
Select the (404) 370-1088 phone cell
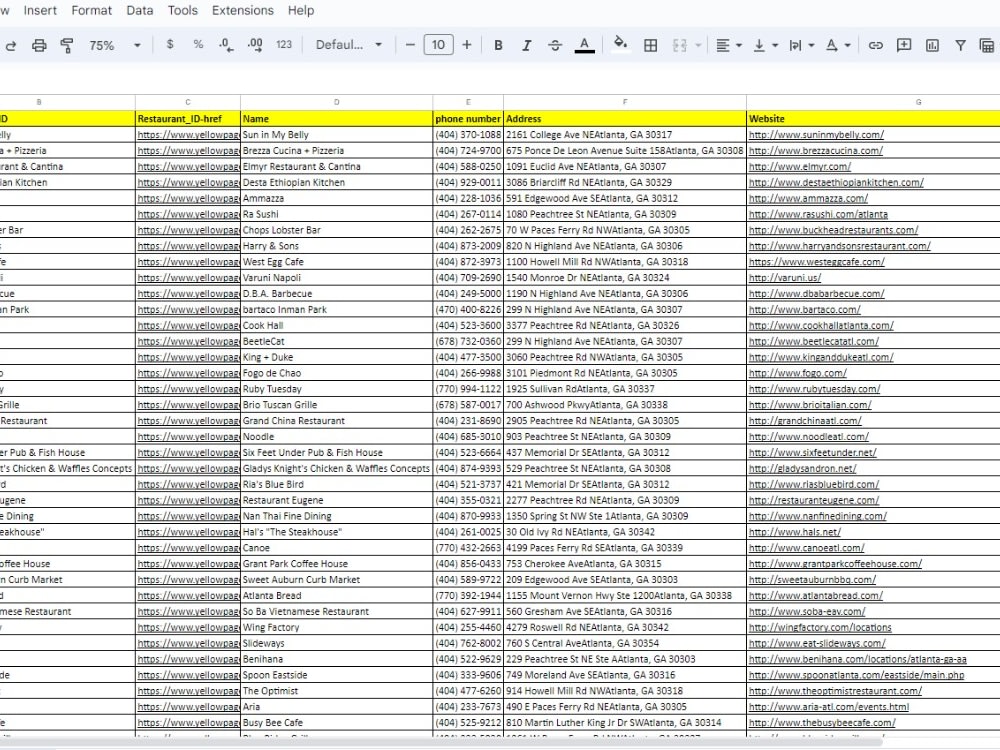click(468, 135)
